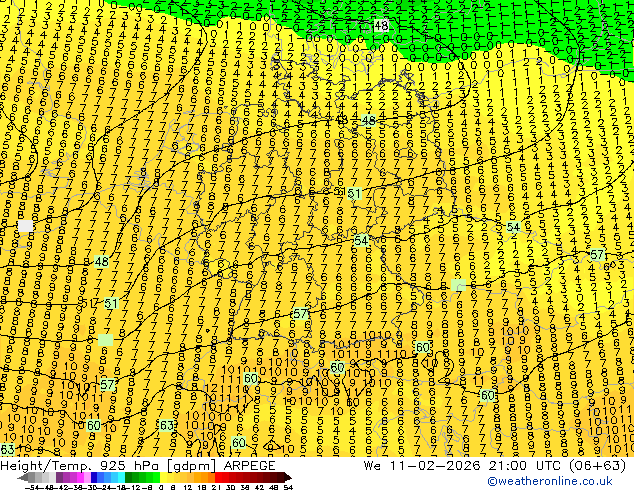Viewport: 634px width, 490px height.
Task: Click the dark blue legend color segment
Action: click(x=94, y=477)
